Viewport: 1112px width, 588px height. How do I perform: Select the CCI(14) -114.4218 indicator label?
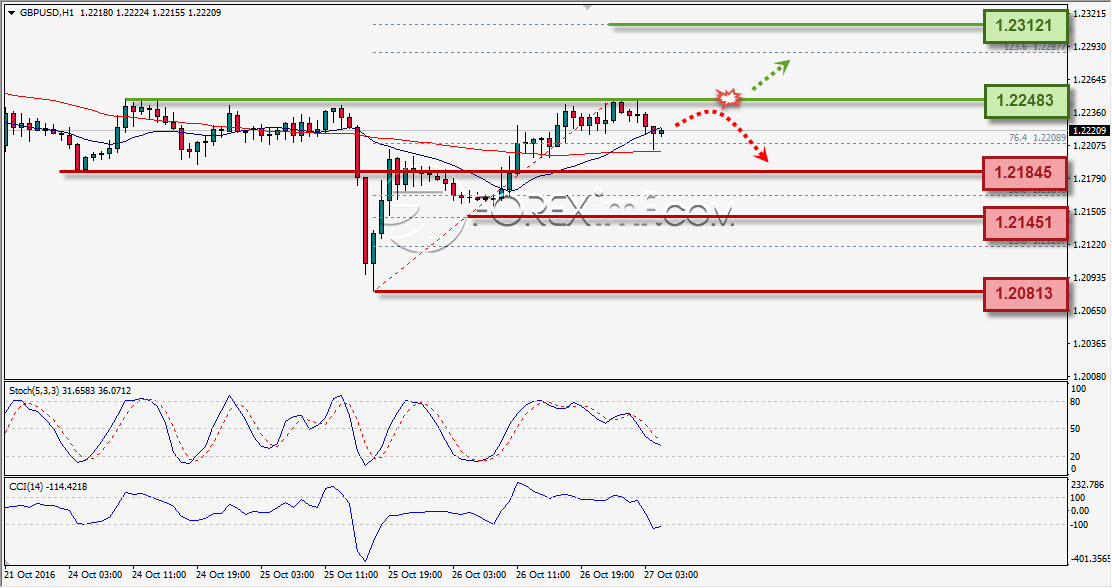[x=48, y=487]
